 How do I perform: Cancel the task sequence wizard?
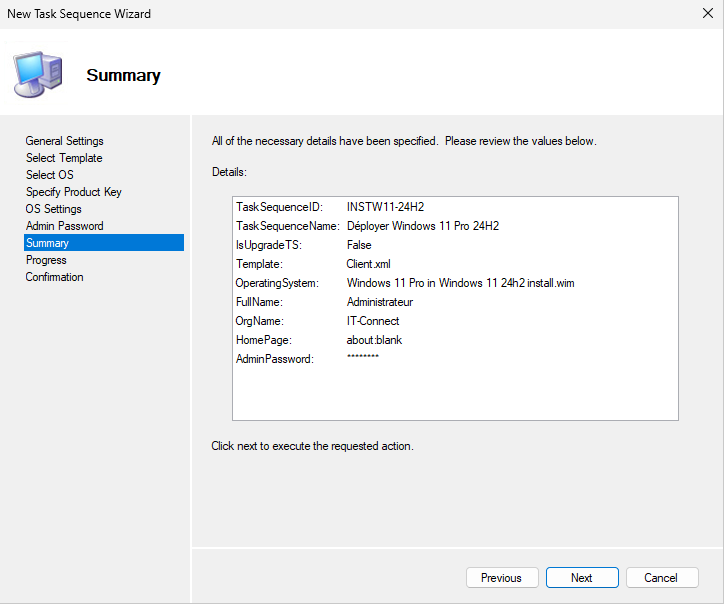(661, 578)
